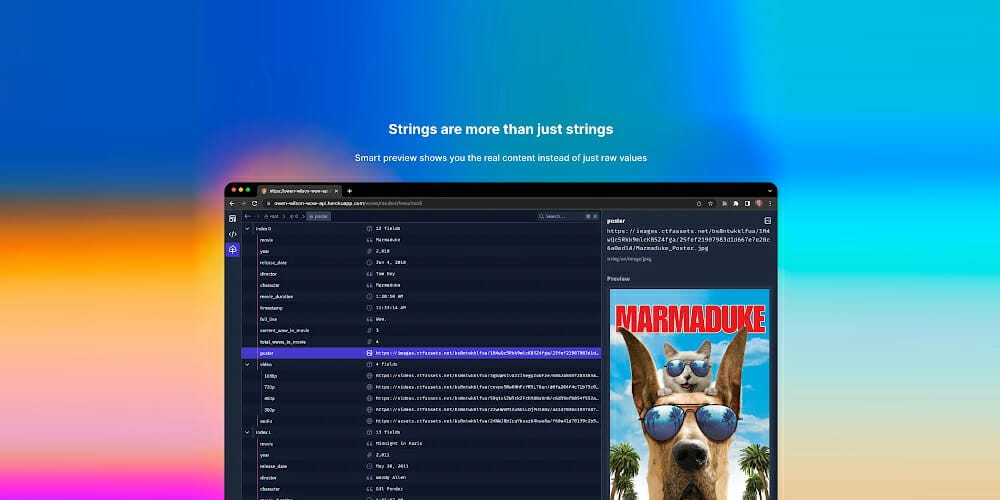Viewport: 1000px width, 500px height.
Task: Select the movie row showing Marmaduke
Action: pos(422,240)
